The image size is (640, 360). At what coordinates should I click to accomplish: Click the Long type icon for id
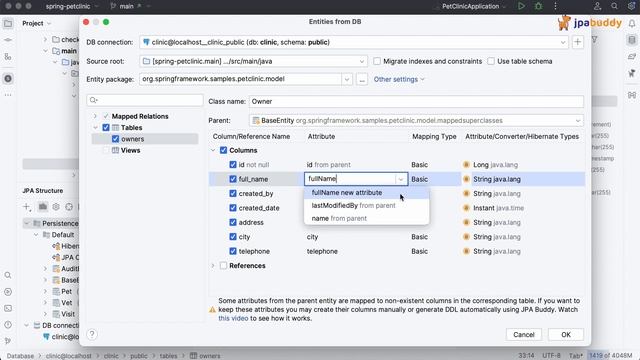[x=466, y=164]
